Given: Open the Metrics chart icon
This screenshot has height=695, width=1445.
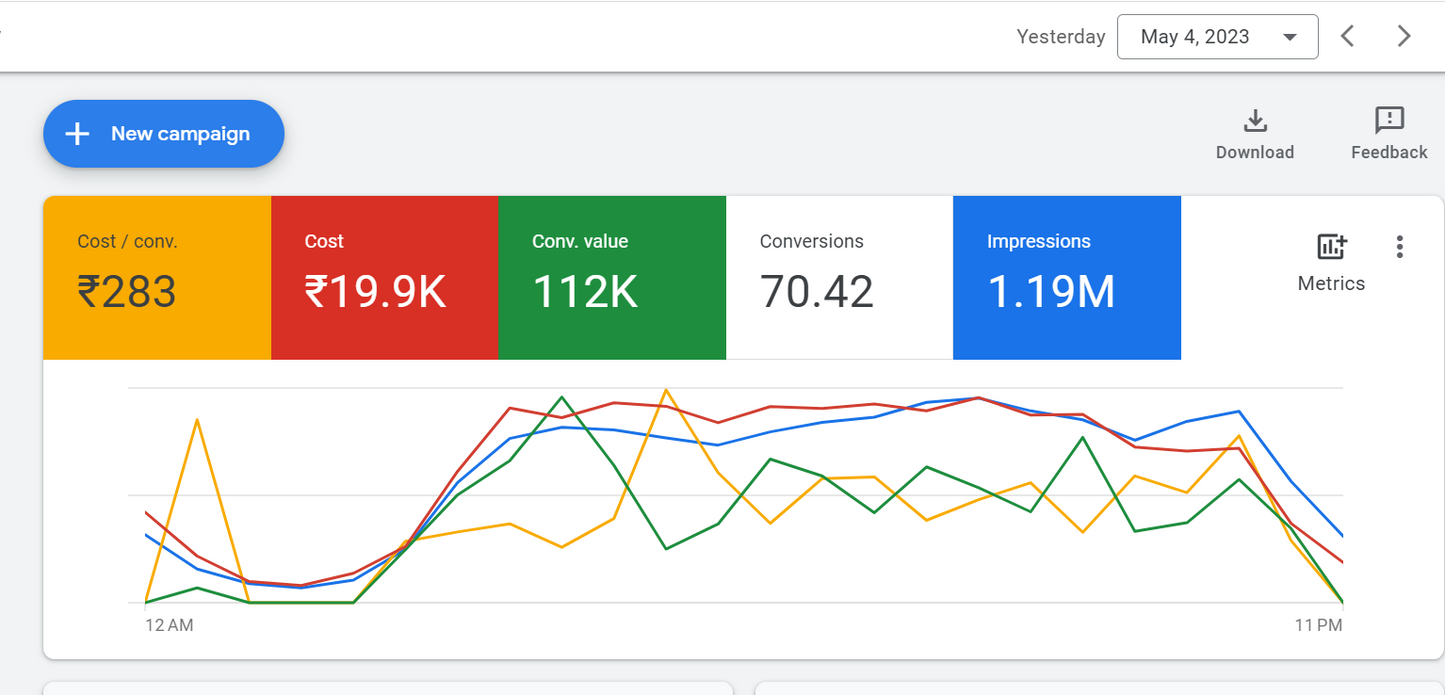Looking at the screenshot, I should point(1331,247).
